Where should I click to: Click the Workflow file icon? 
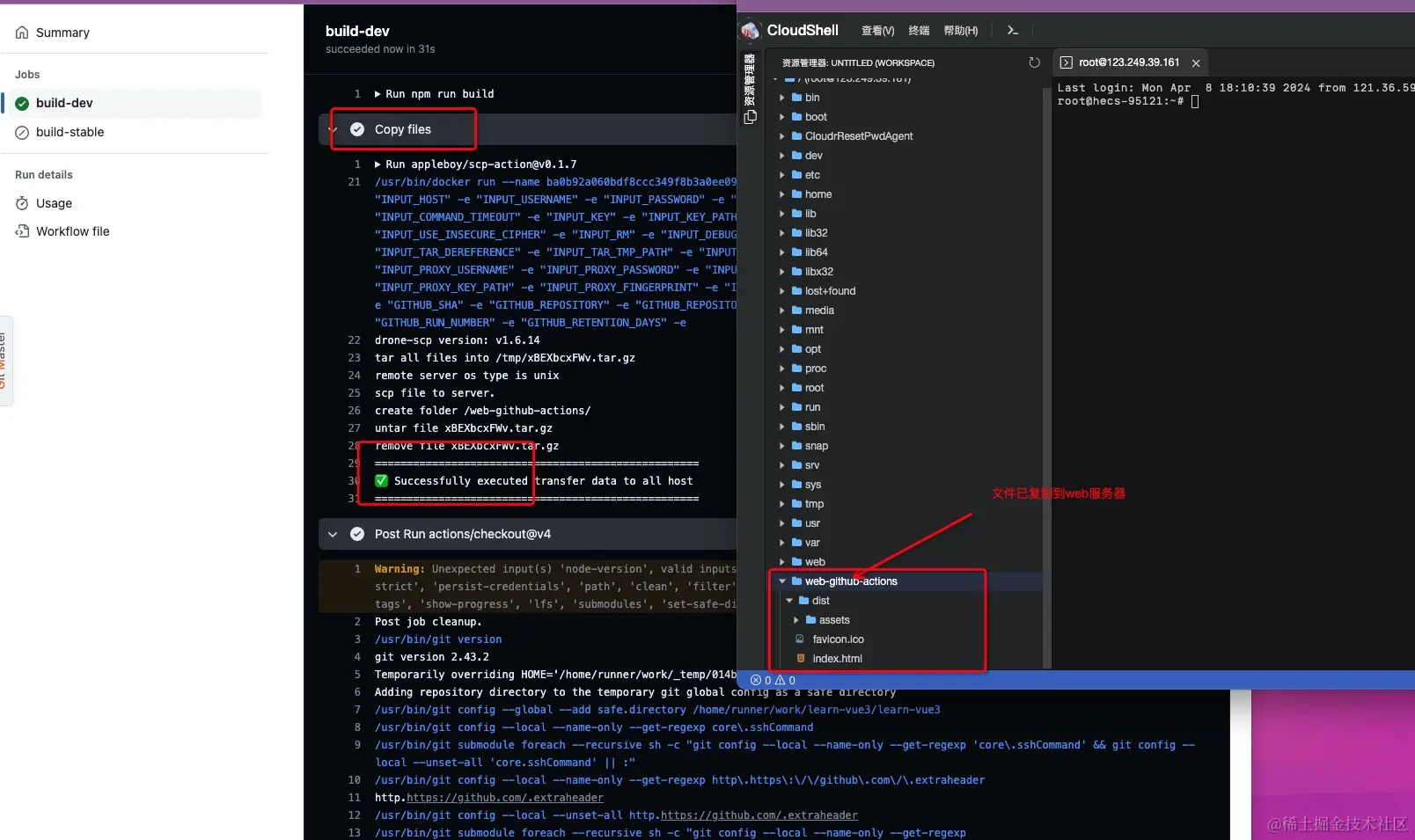(22, 231)
